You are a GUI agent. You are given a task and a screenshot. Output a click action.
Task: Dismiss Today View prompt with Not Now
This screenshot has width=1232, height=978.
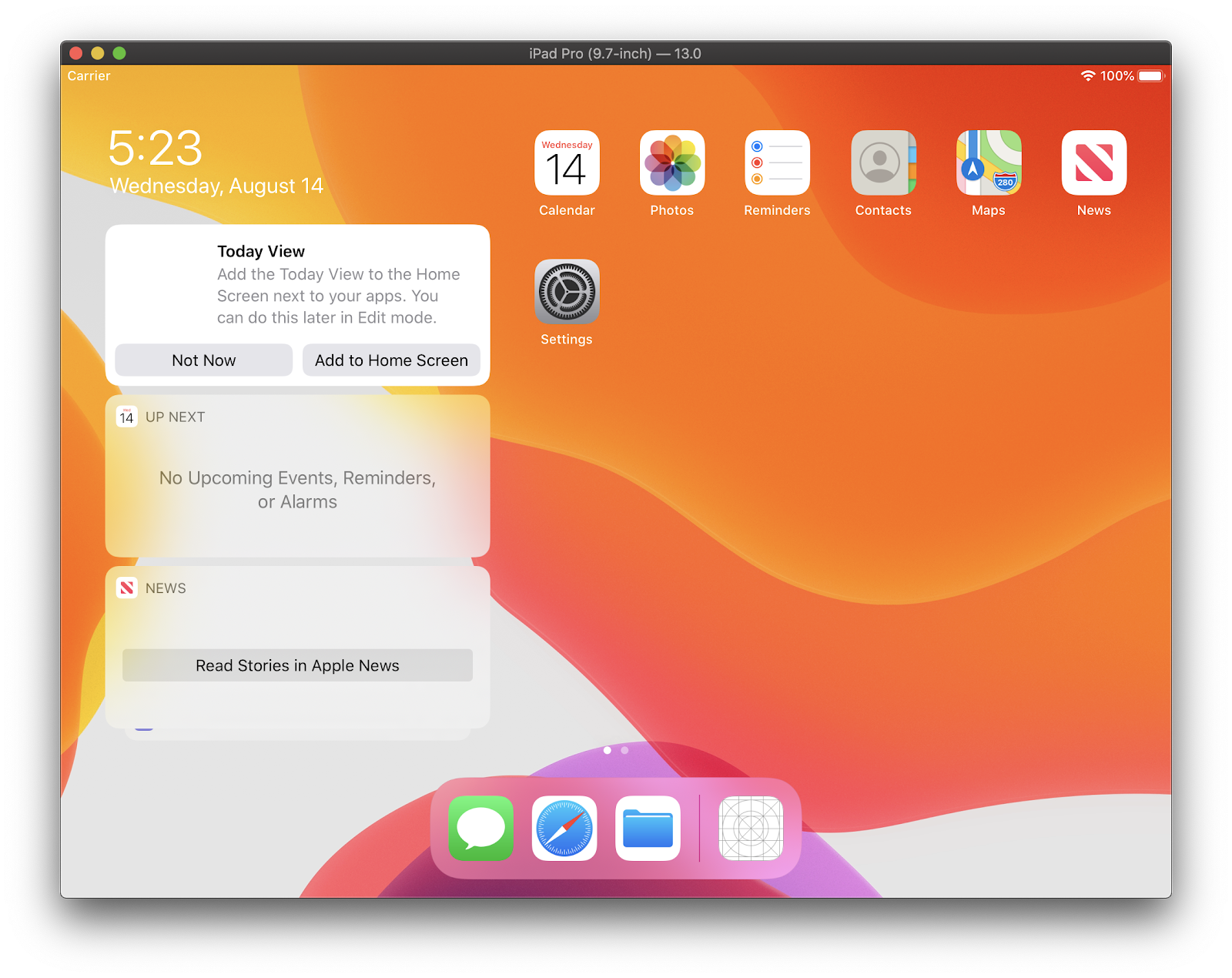204,360
